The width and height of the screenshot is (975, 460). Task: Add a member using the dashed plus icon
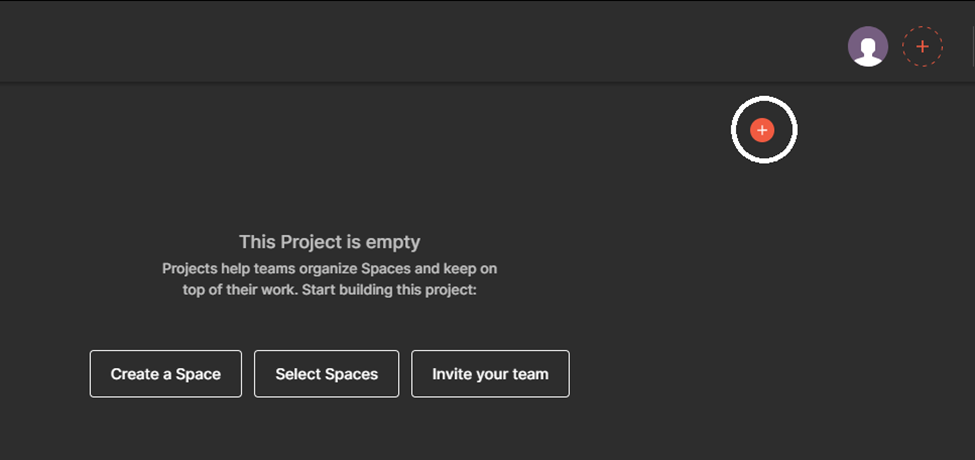coord(922,47)
